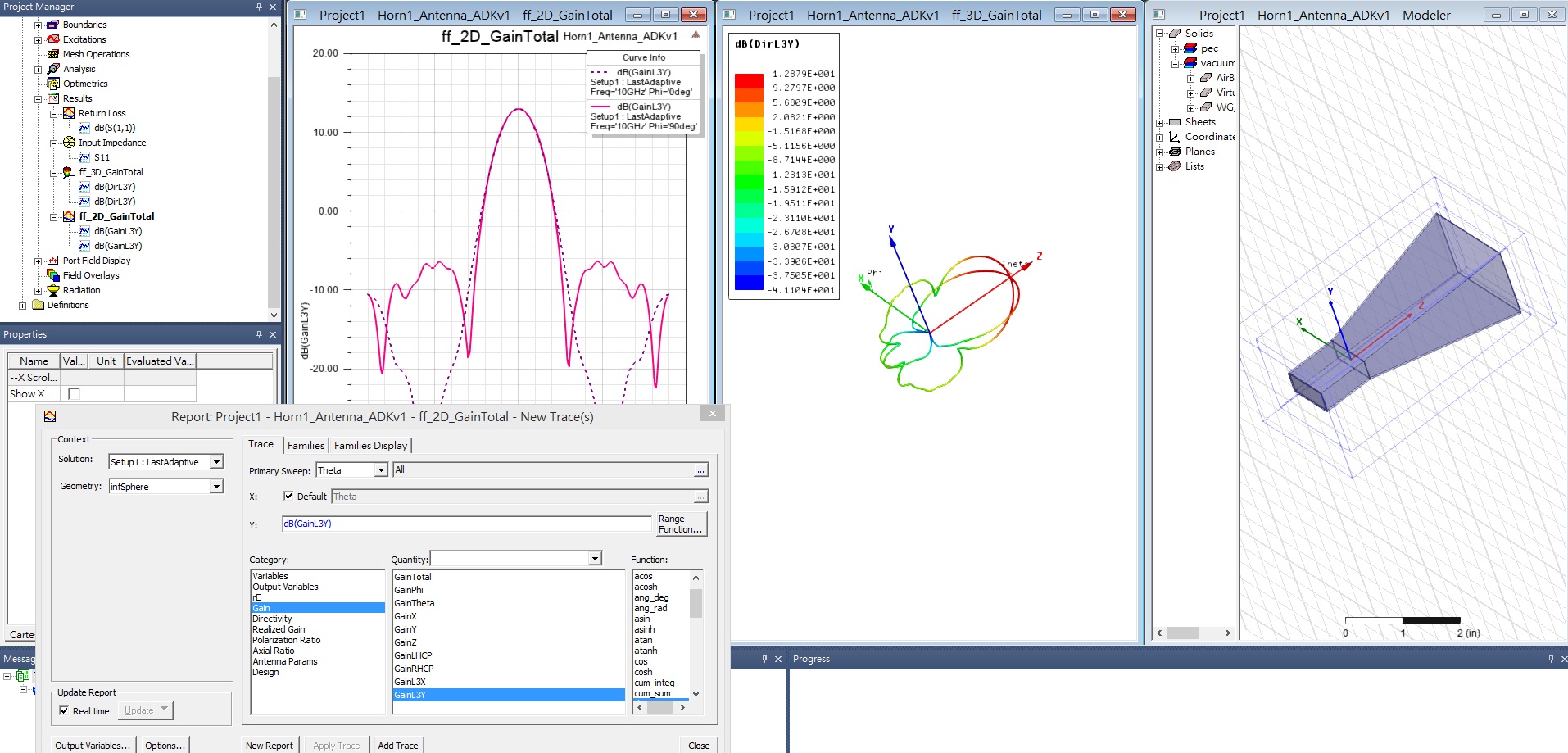Click the Function list vertical scrollbar

[x=696, y=635]
